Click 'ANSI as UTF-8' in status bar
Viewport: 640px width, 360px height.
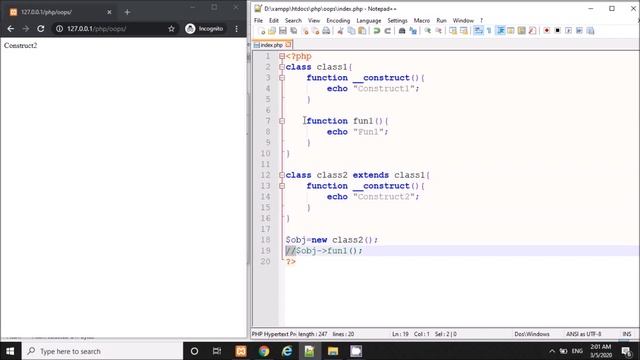point(583,334)
